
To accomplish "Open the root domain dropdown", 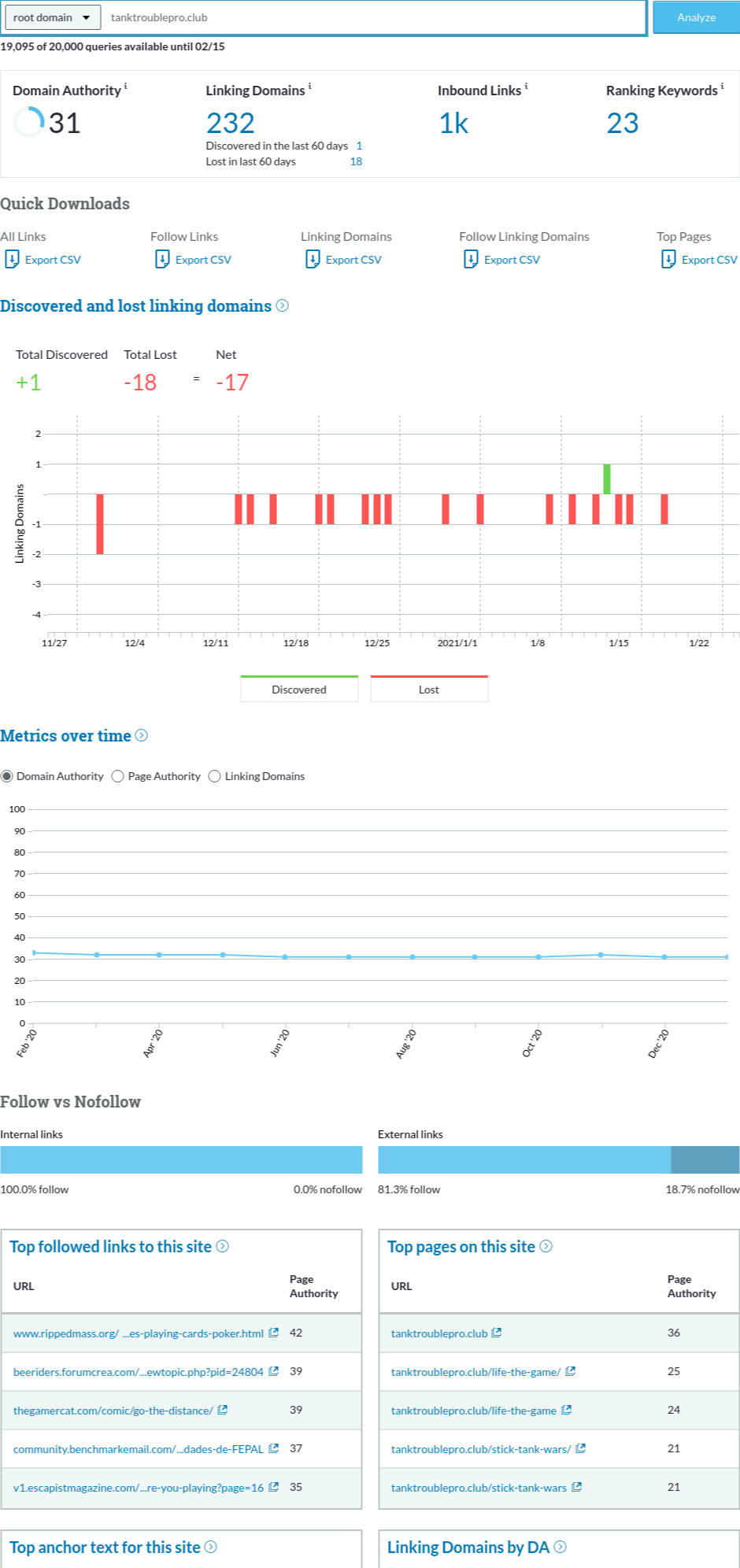I will [52, 17].
